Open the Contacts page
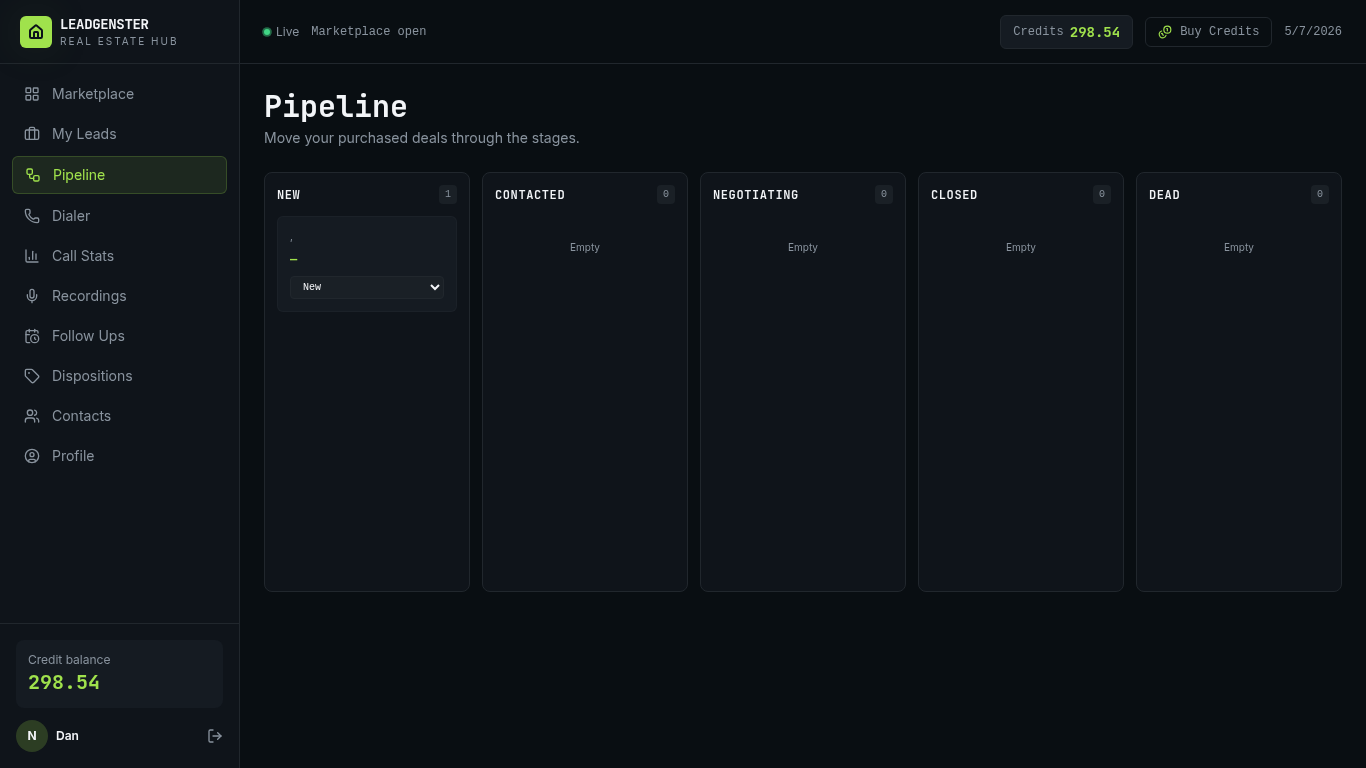The width and height of the screenshot is (1366, 768). pyautogui.click(x=119, y=416)
